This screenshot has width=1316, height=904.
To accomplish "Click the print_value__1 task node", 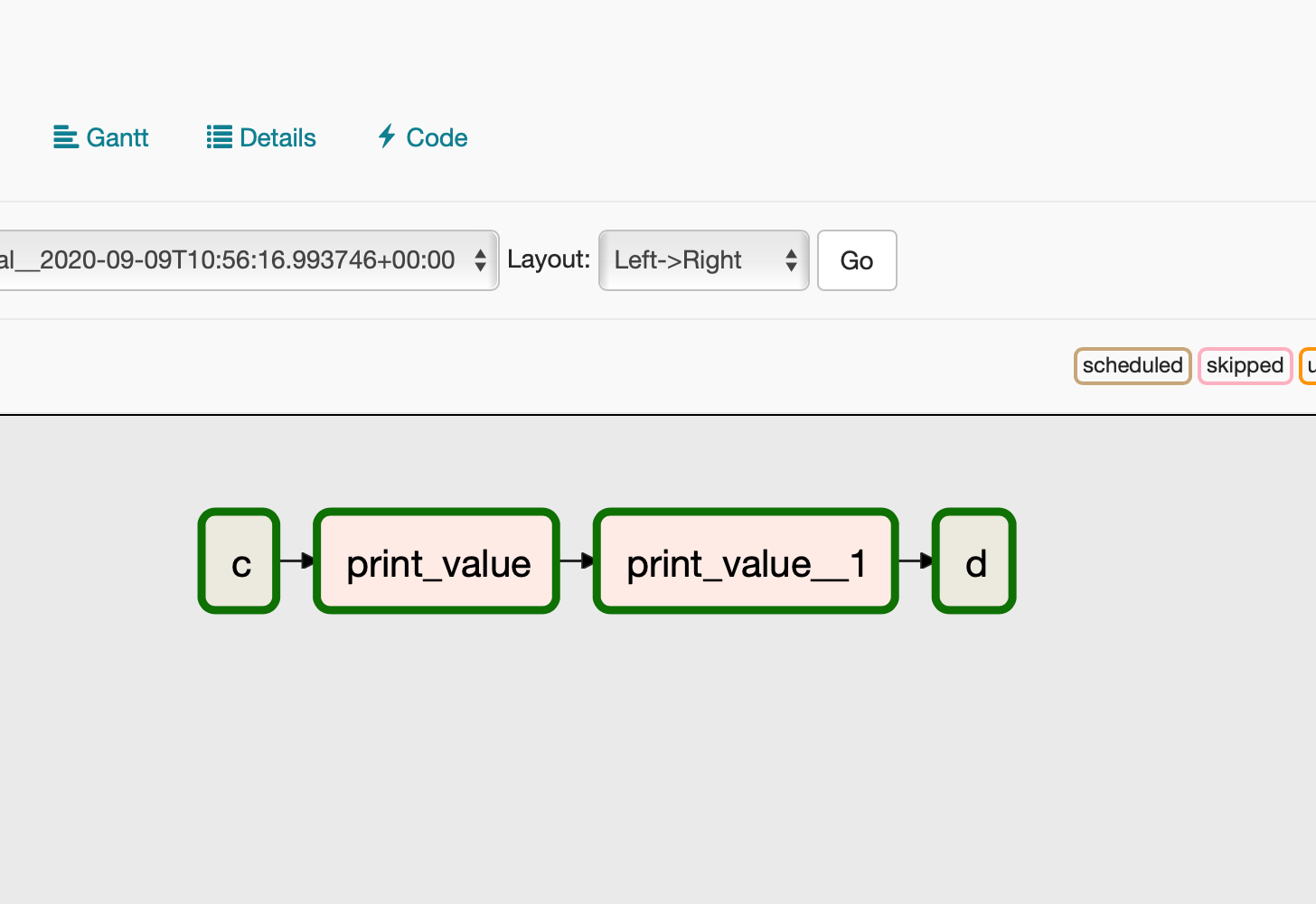I will click(x=746, y=560).
